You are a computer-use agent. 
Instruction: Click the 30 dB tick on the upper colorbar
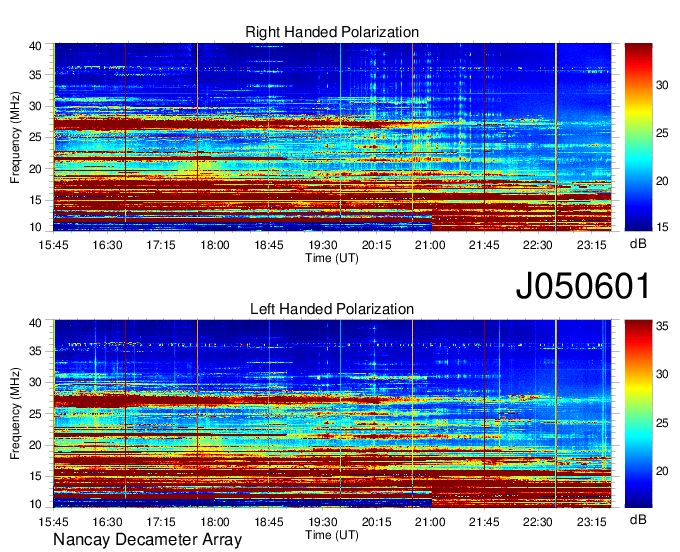click(662, 85)
